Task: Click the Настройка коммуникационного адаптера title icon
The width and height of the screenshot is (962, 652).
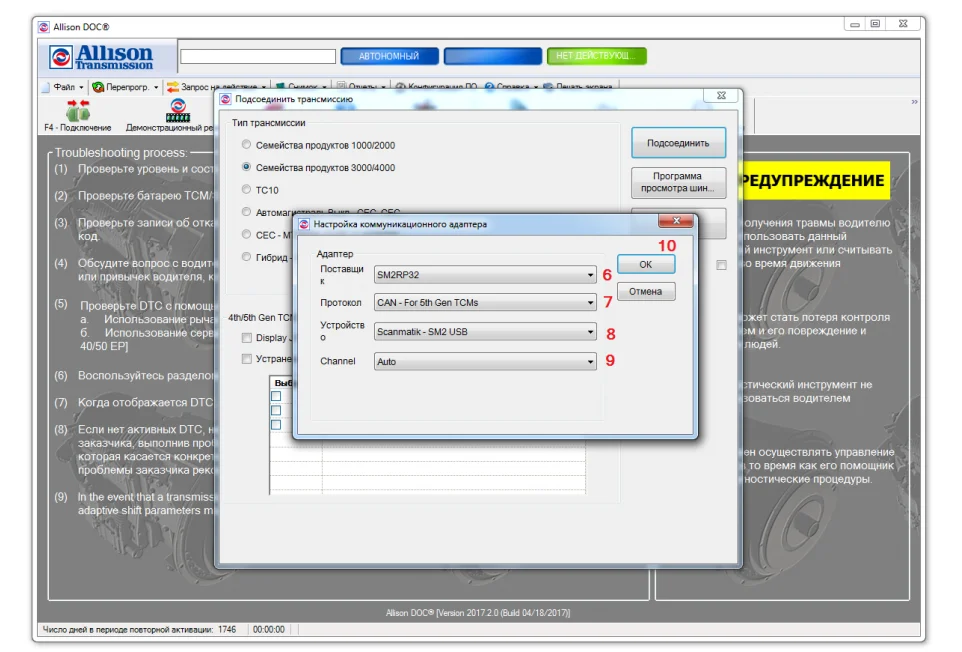Action: coord(304,224)
